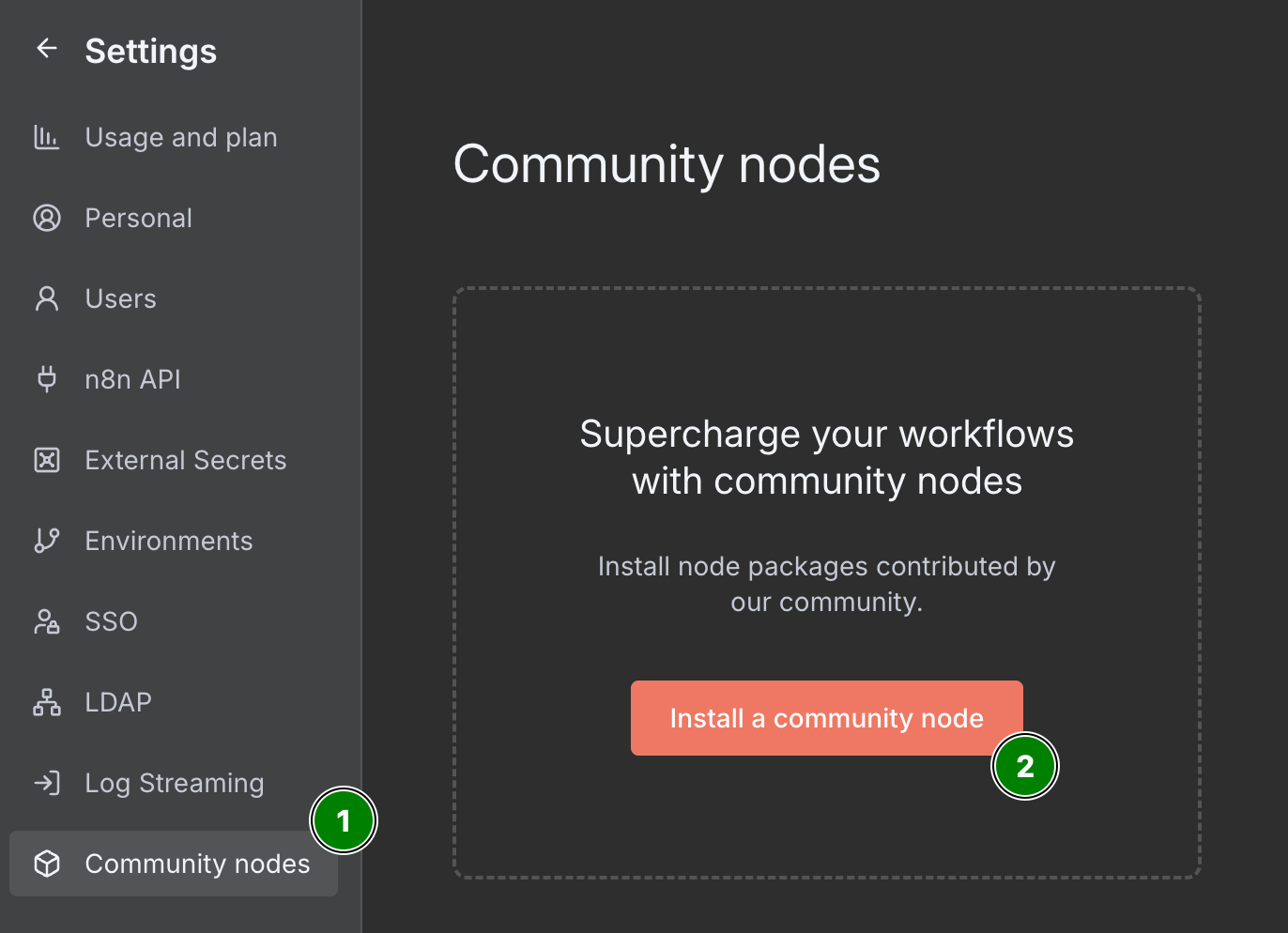
Task: Open Log Streaming settings
Action: coord(174,783)
